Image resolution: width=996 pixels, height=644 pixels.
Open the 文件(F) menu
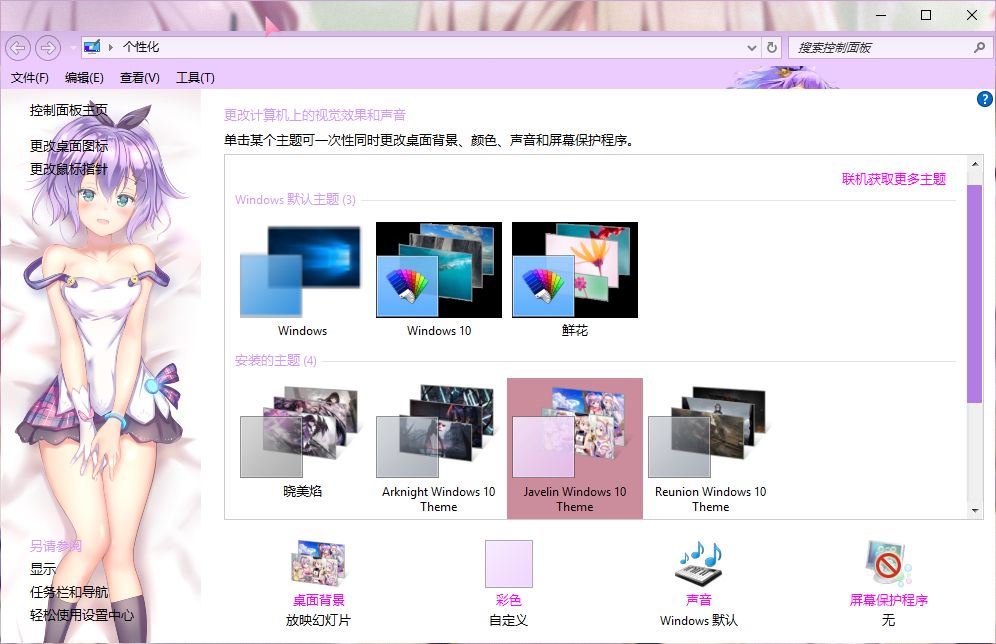point(30,77)
